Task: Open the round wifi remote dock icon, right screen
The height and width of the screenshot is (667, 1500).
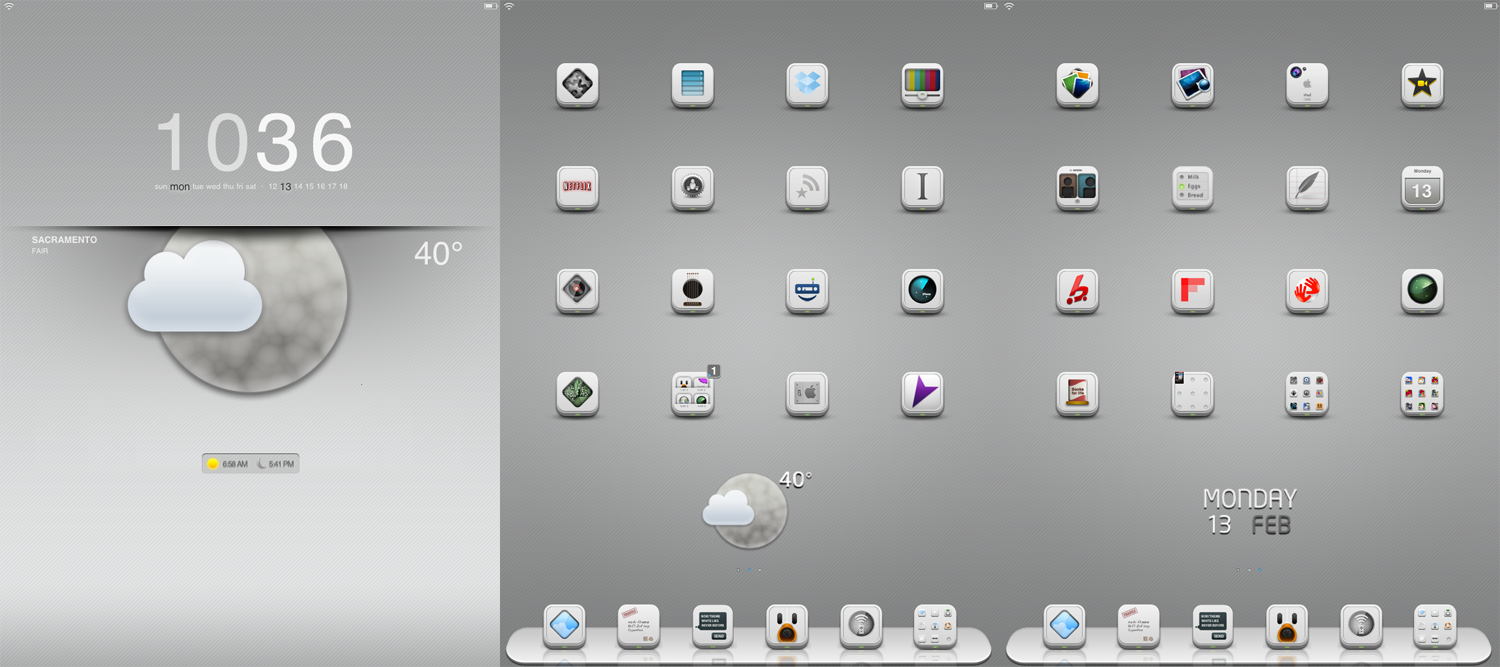Action: point(1361,626)
